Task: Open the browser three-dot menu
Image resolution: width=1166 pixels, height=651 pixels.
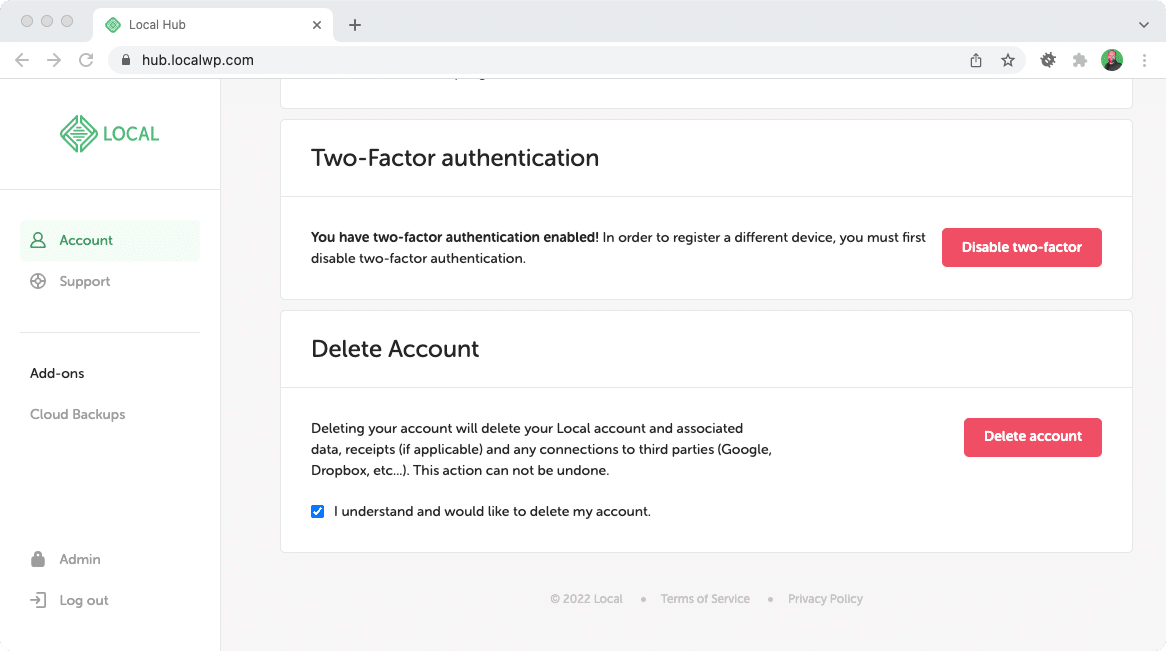Action: (x=1145, y=60)
